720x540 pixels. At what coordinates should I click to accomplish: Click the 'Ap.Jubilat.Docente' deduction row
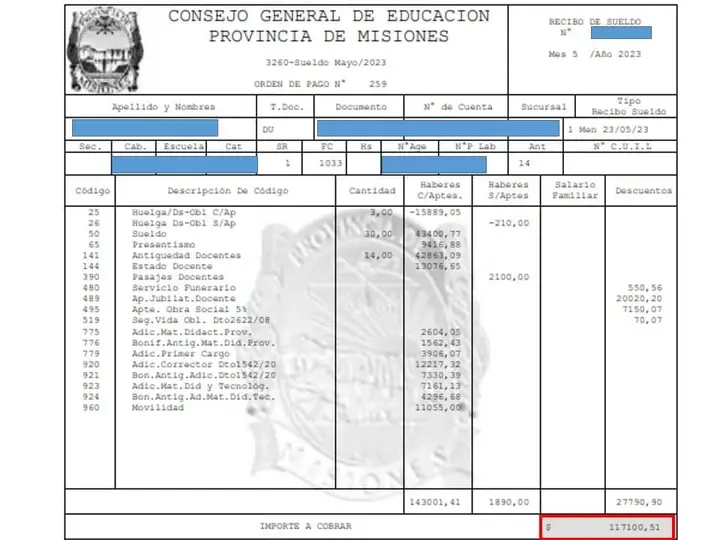coord(181,298)
